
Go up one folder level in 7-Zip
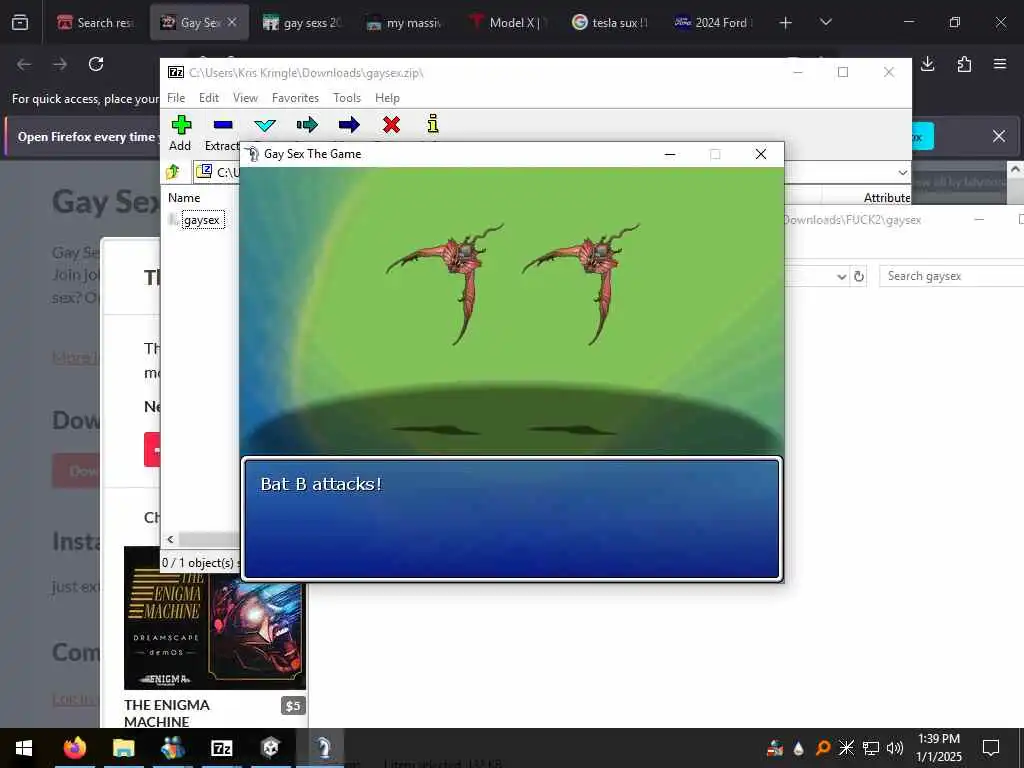(173, 172)
